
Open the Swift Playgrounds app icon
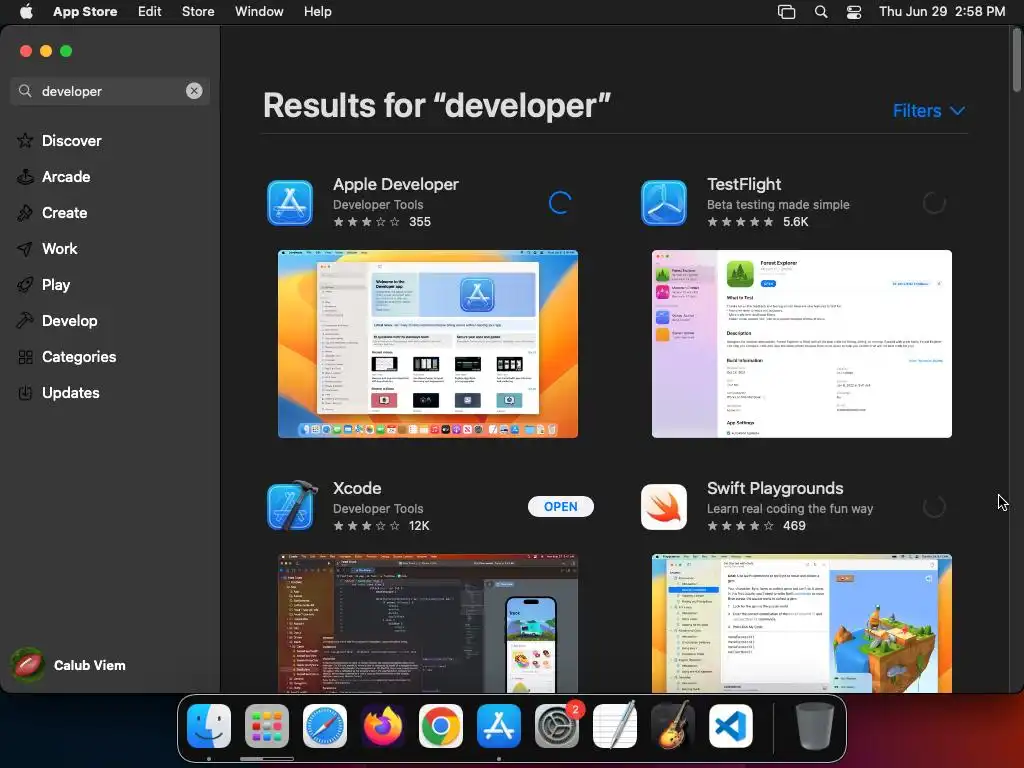tap(664, 507)
